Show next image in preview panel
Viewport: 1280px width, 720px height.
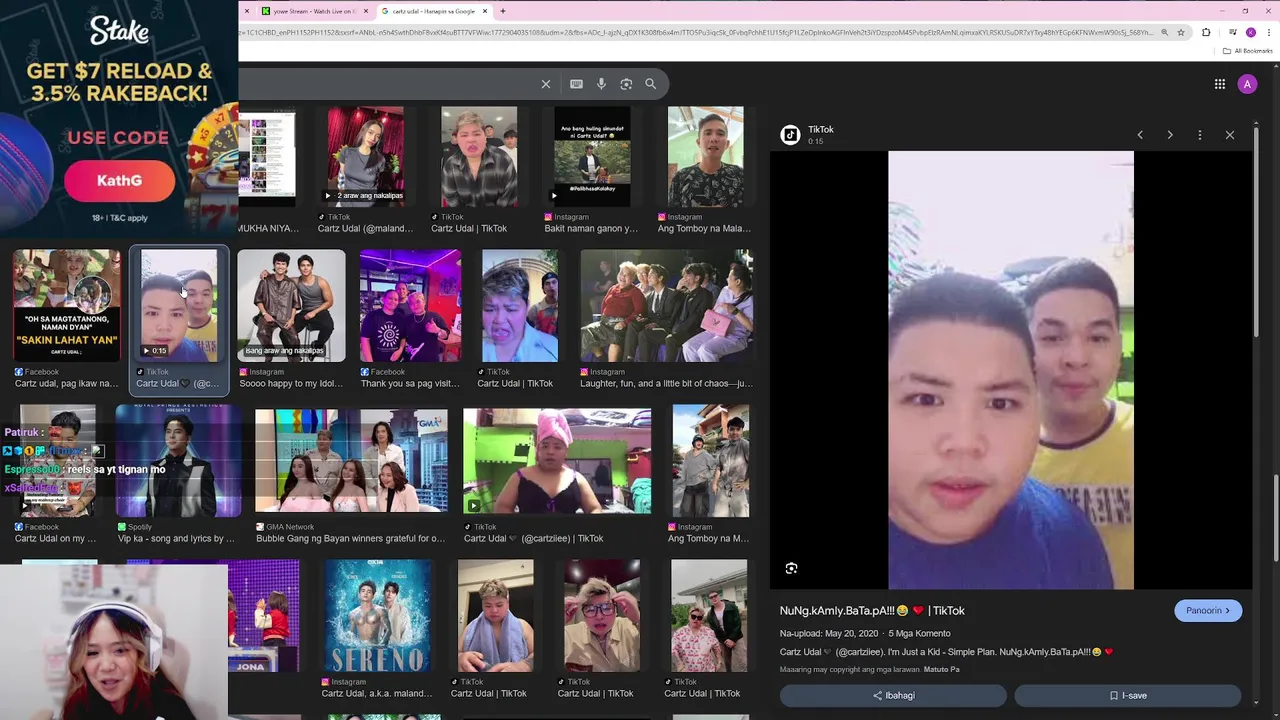coord(1170,135)
